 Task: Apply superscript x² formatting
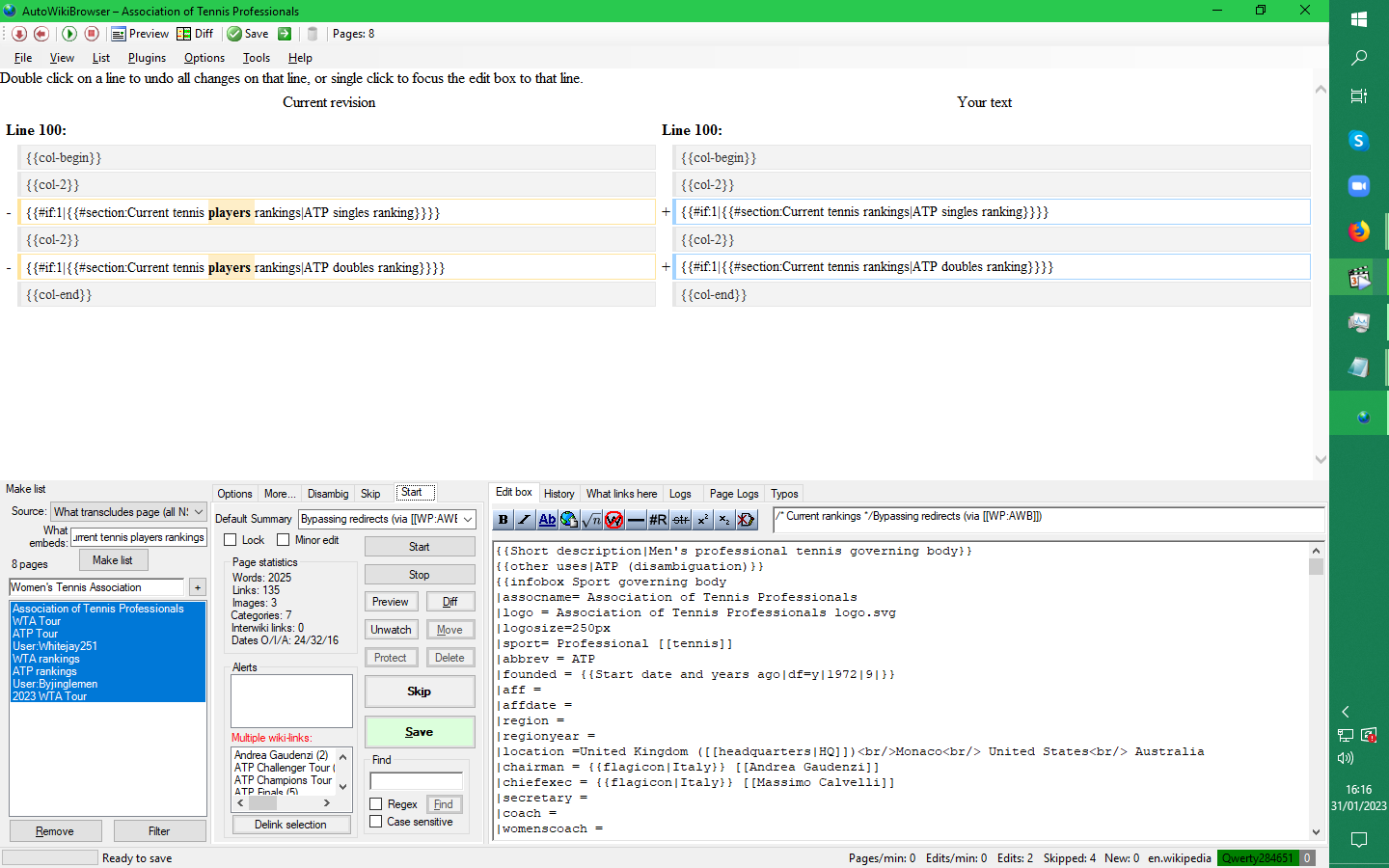702,520
